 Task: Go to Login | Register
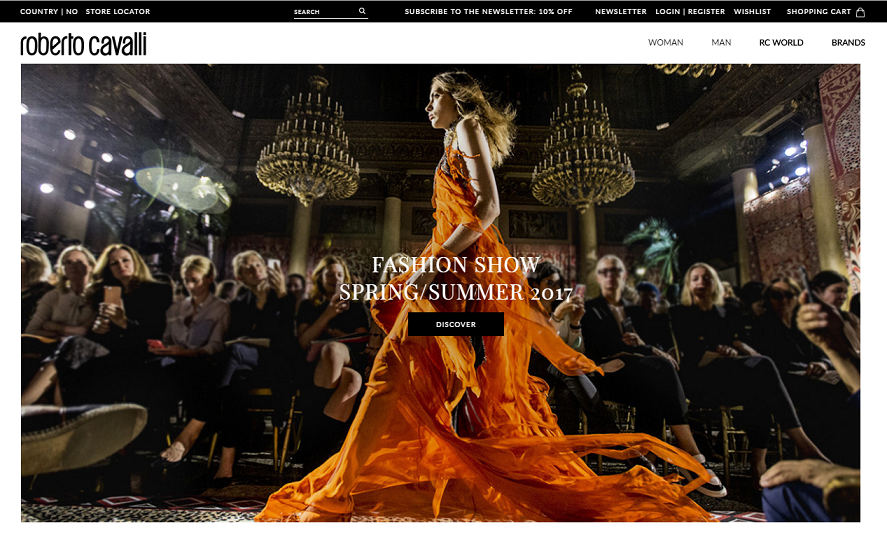click(690, 11)
